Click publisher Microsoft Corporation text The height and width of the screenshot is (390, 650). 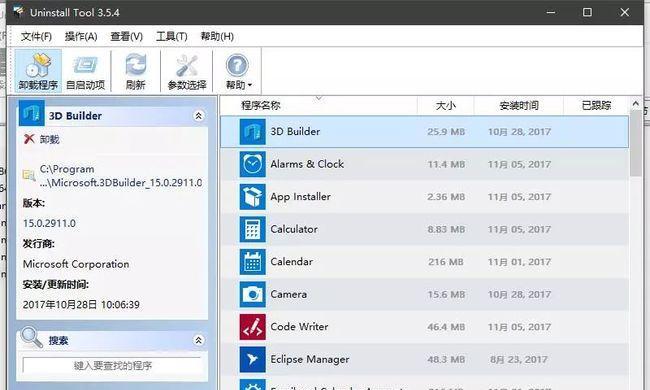click(x=76, y=264)
